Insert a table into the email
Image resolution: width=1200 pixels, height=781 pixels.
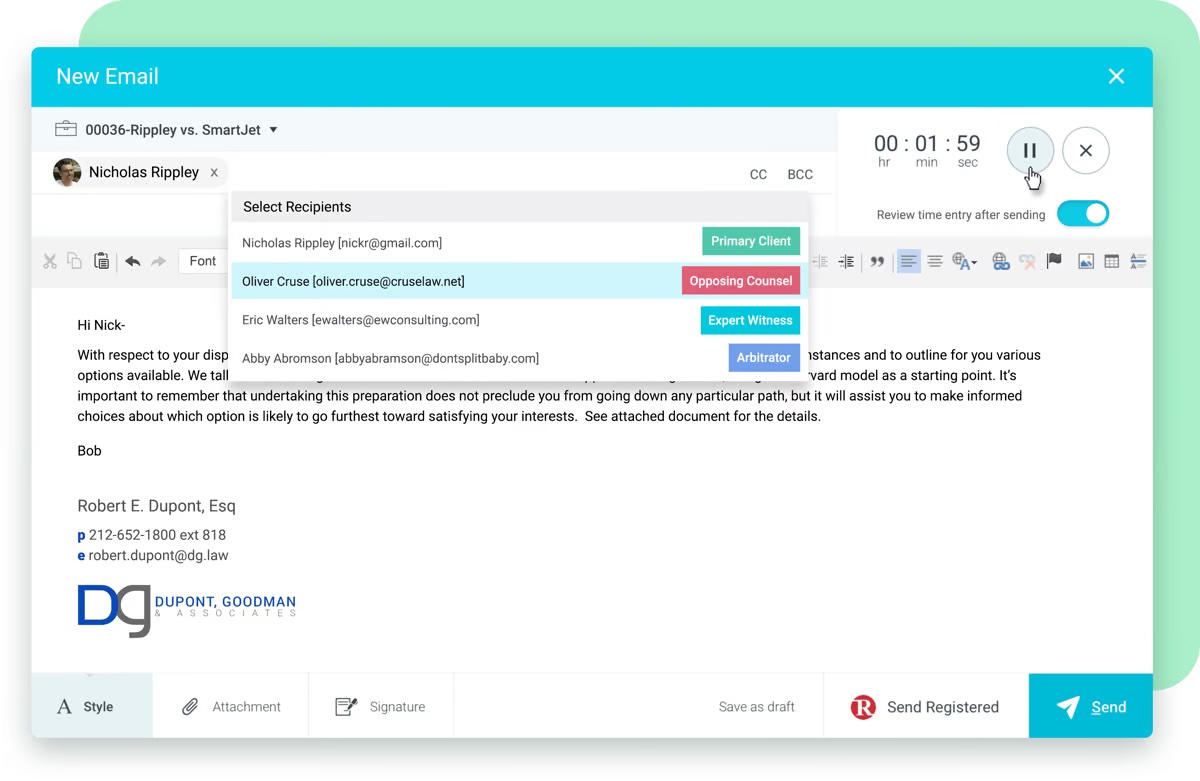(1112, 261)
